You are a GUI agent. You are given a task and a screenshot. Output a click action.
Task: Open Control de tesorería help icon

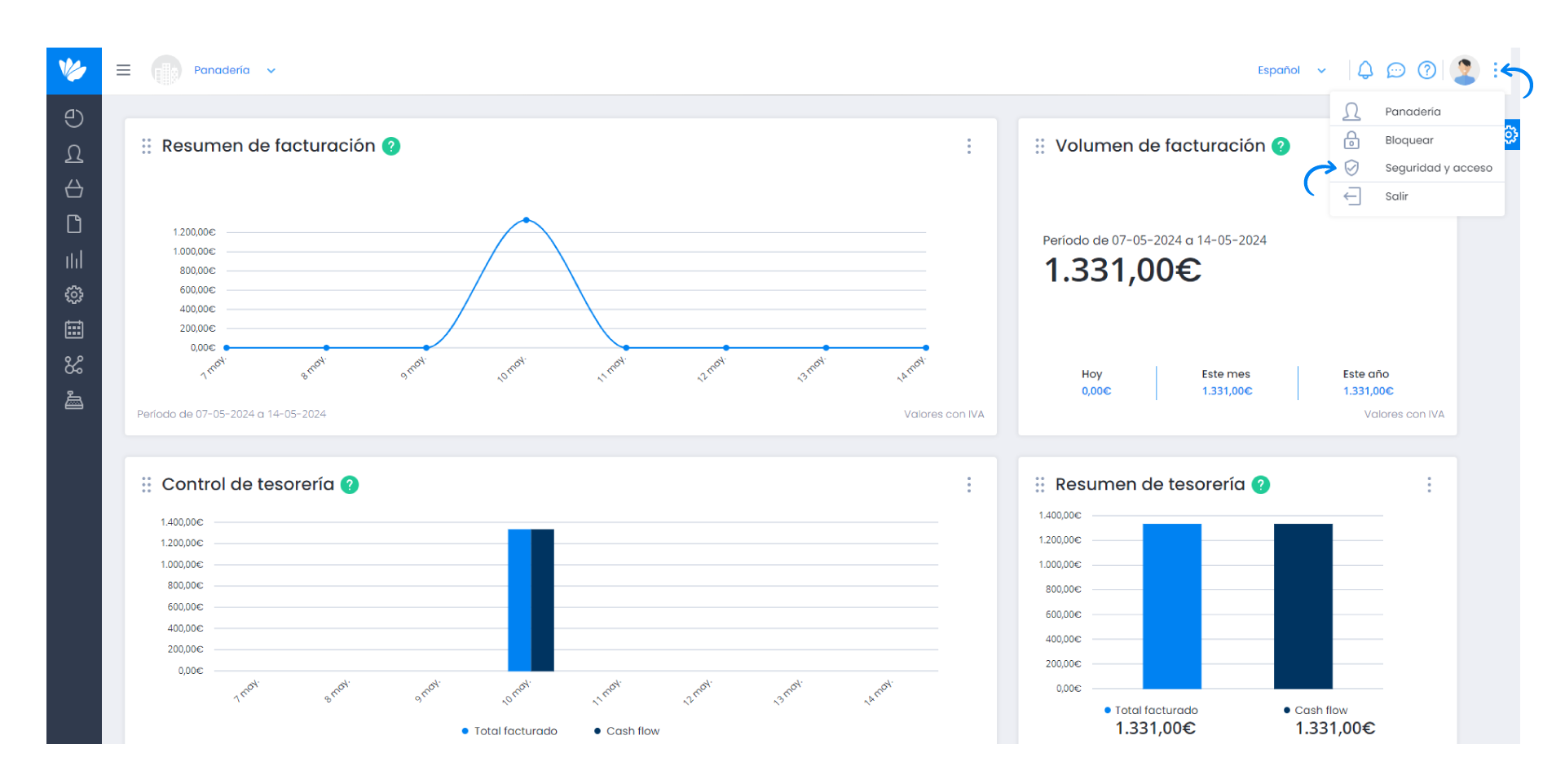(350, 485)
